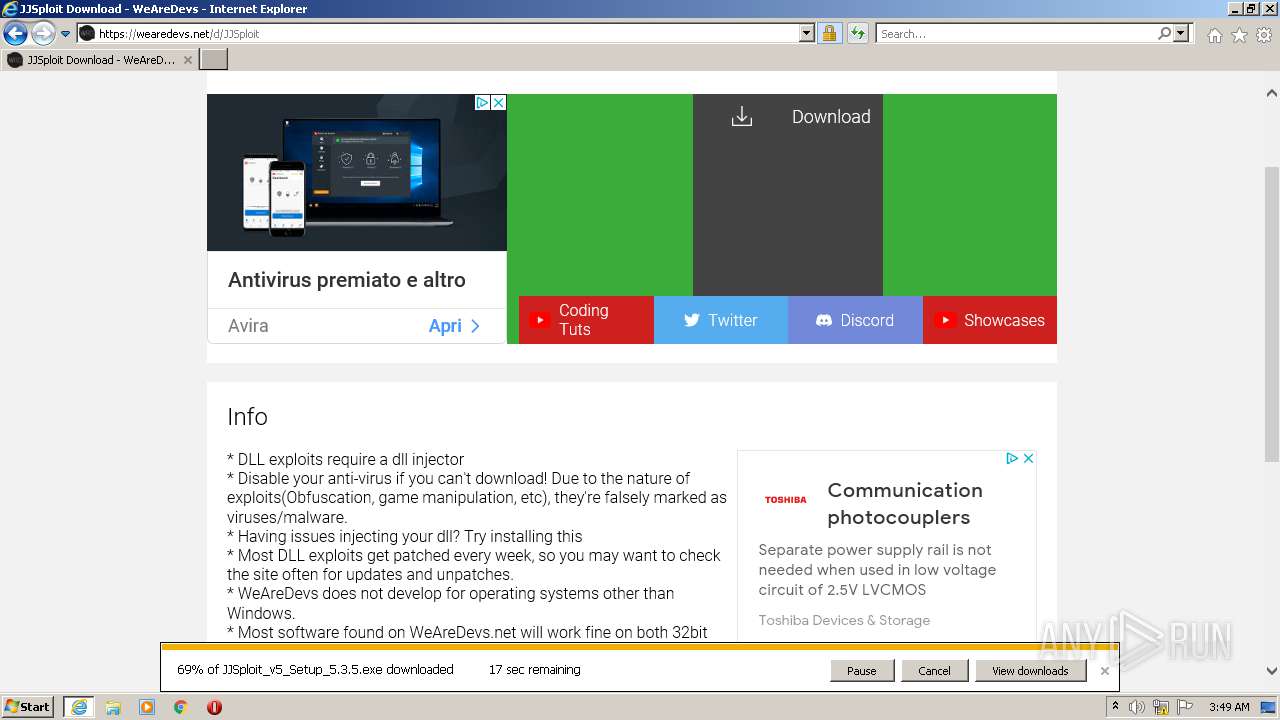1280x720 pixels.
Task: Click YouTube icon on Coding Tuts
Action: 539,320
